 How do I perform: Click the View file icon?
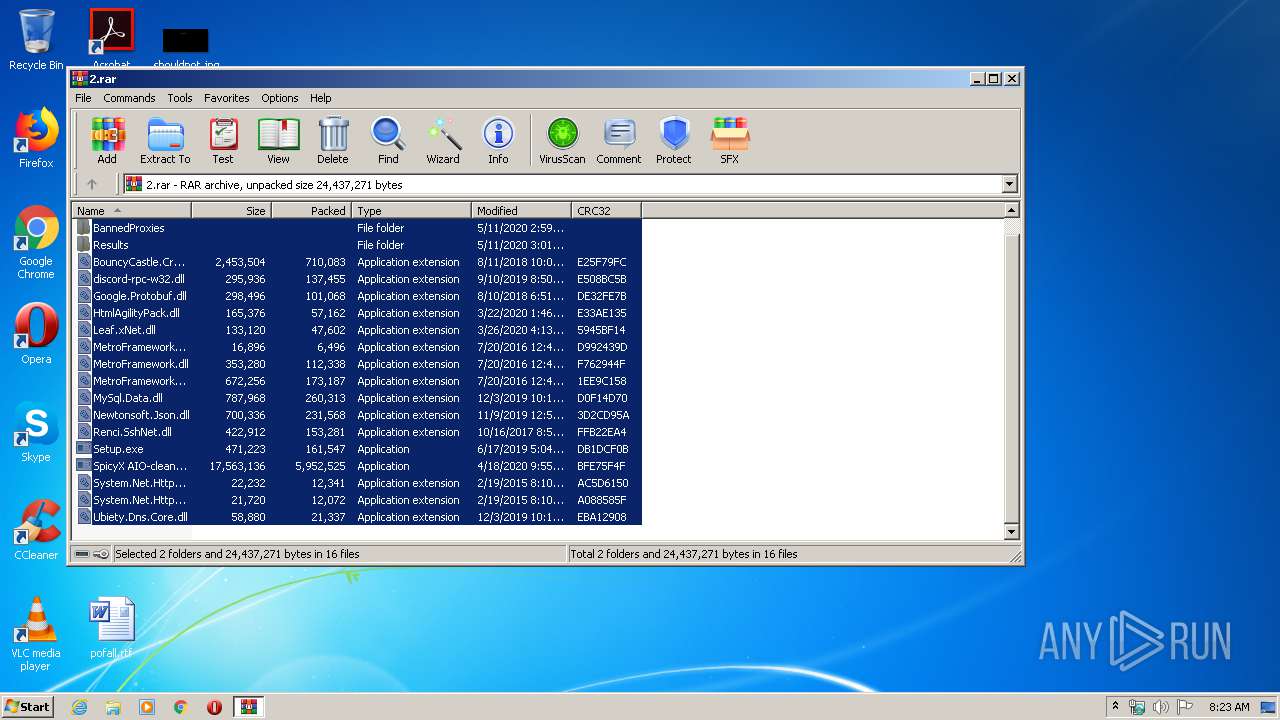(x=278, y=140)
